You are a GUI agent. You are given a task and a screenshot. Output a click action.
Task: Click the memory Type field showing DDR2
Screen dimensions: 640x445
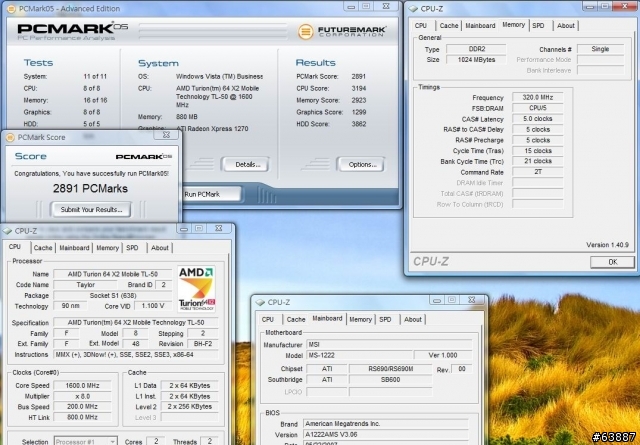point(476,49)
